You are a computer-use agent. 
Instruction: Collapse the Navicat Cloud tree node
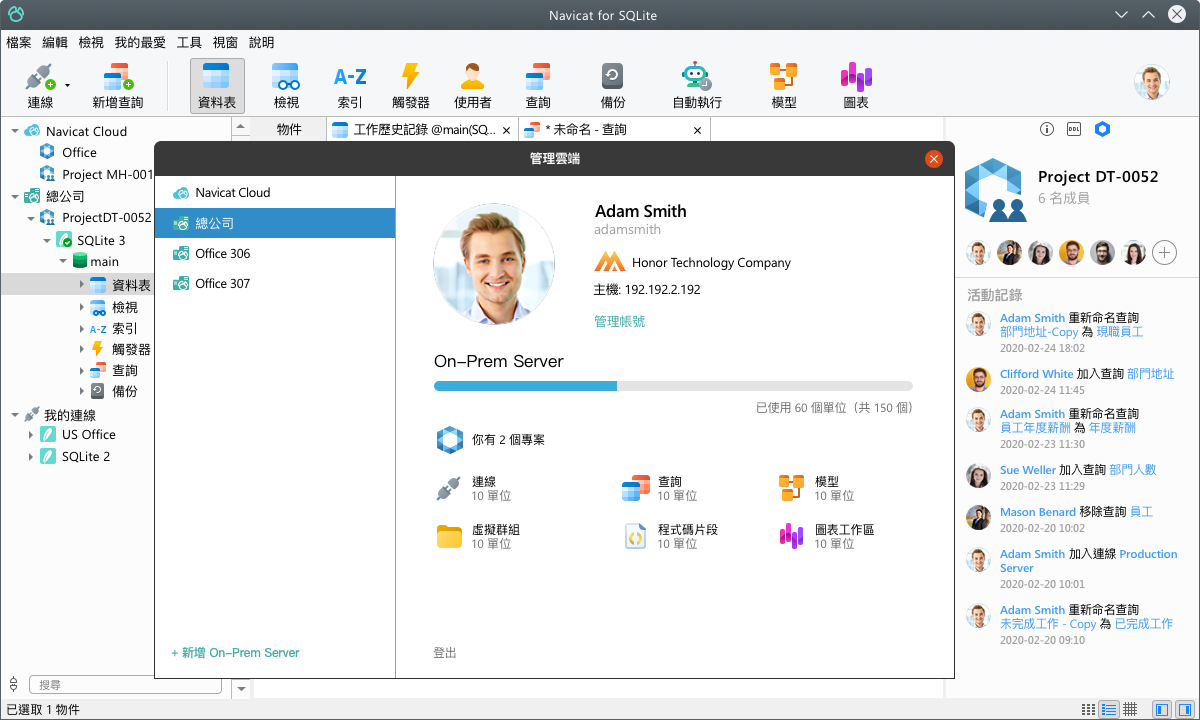15,131
